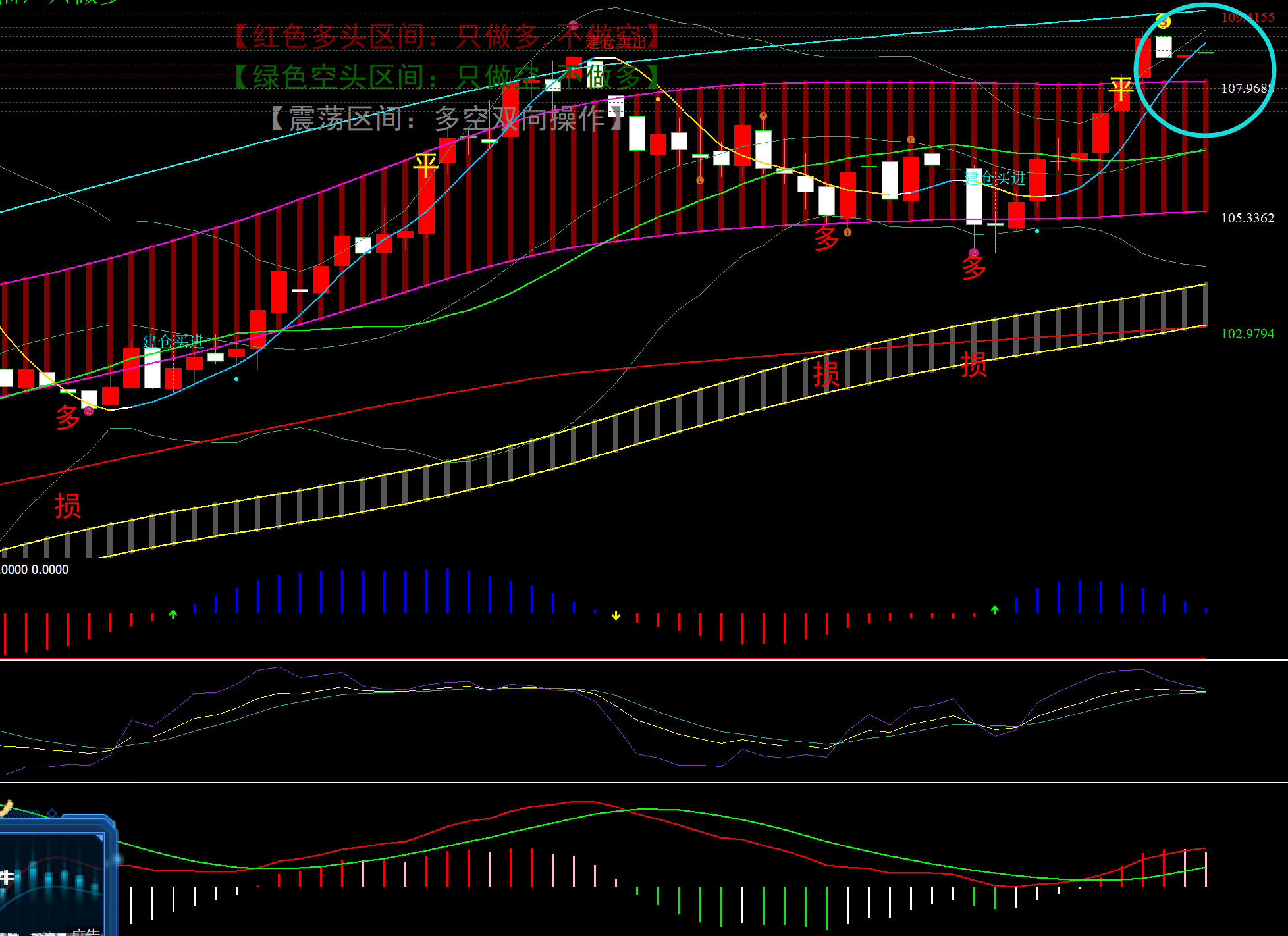Click the right green up arrow in histogram
Image resolution: width=1288 pixels, height=936 pixels.
[994, 610]
